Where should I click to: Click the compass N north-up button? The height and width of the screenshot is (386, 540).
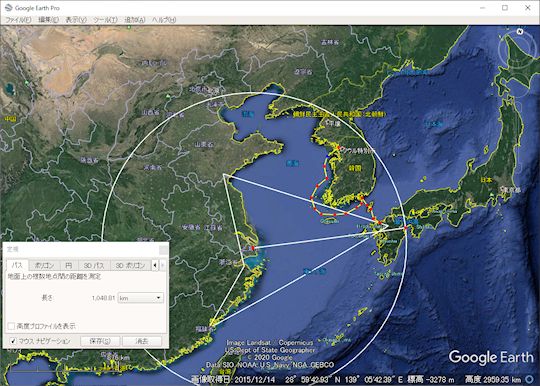tap(520, 32)
